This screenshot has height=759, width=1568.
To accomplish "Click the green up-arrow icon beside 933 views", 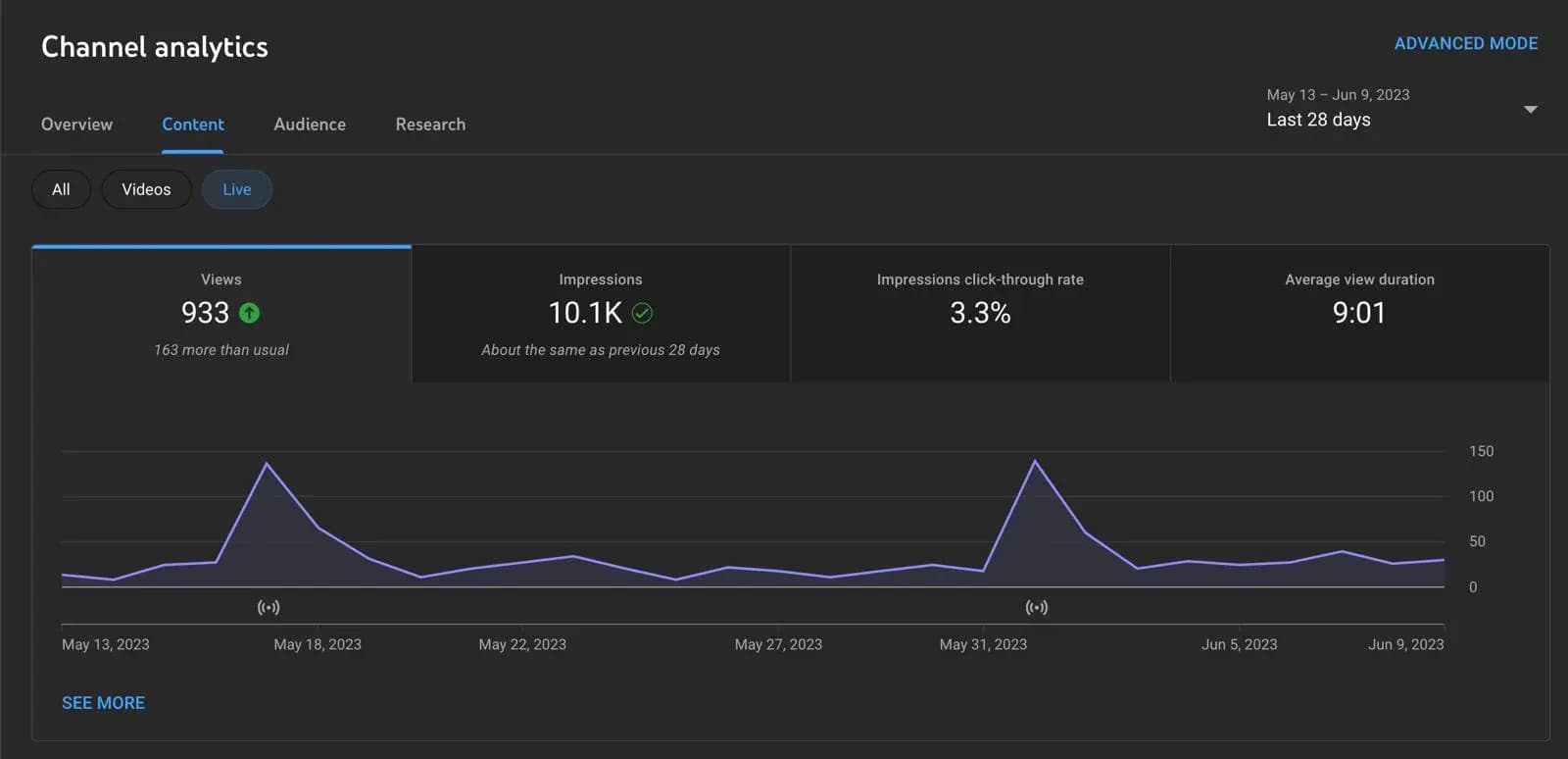I will (250, 313).
